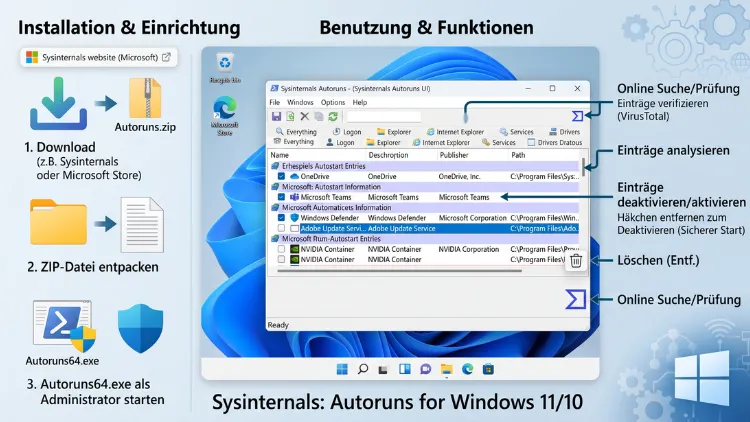750x422 pixels.
Task: Click the trash can delete icon
Action: [x=576, y=261]
